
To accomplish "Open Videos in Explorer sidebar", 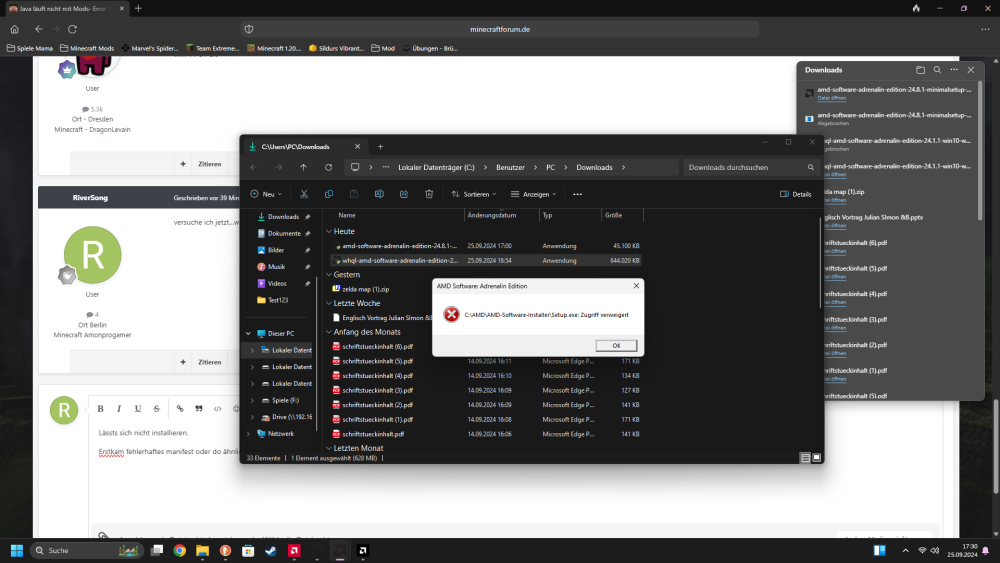I will [277, 283].
